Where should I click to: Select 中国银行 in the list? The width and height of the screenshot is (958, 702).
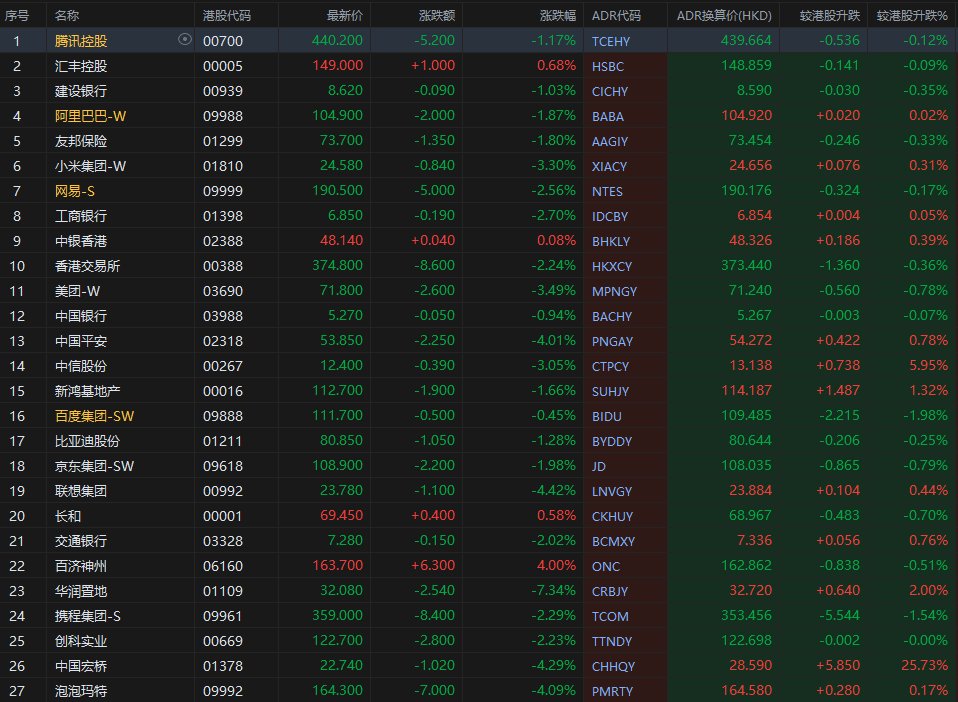point(81,316)
